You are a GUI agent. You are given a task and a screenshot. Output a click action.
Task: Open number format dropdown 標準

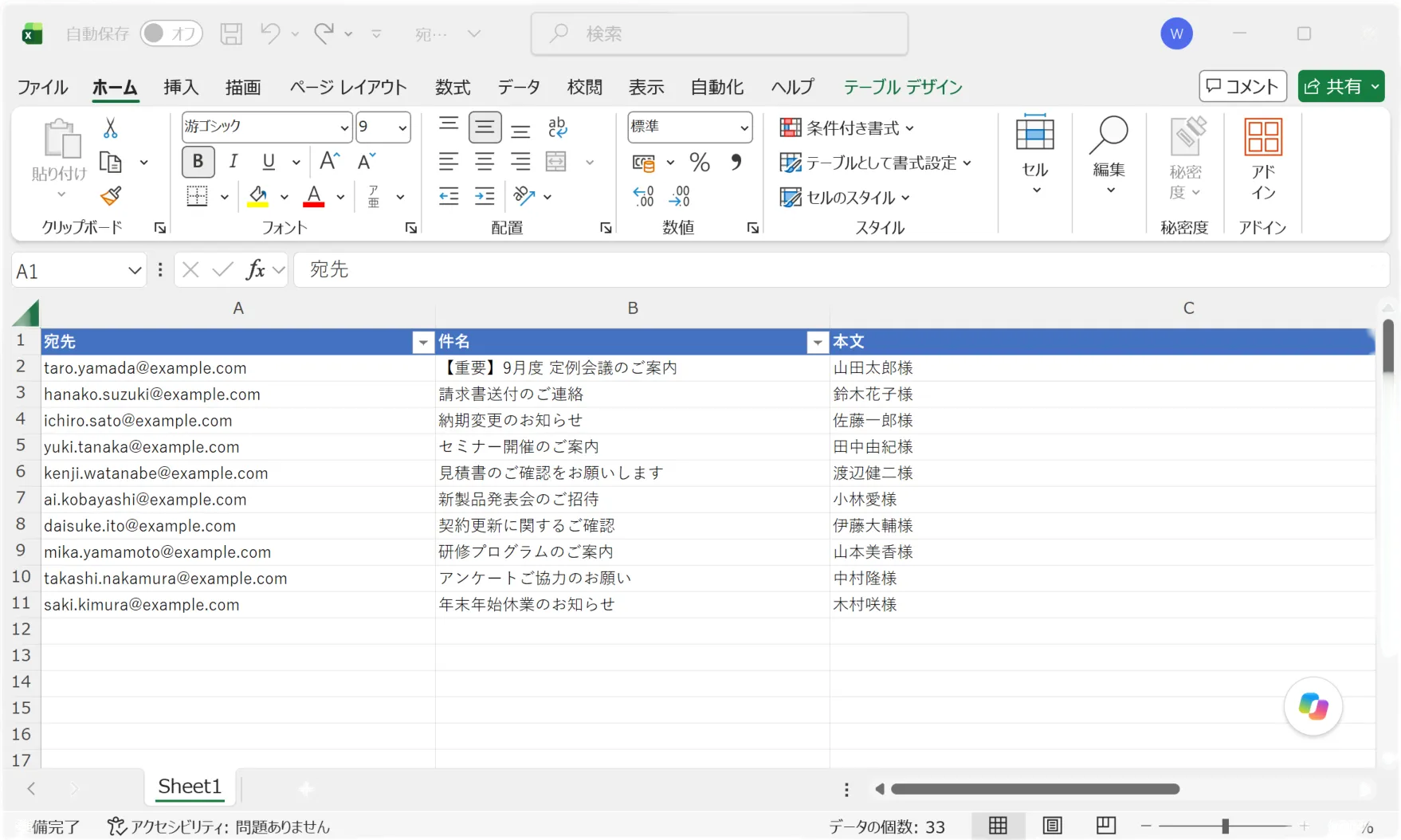(x=744, y=128)
